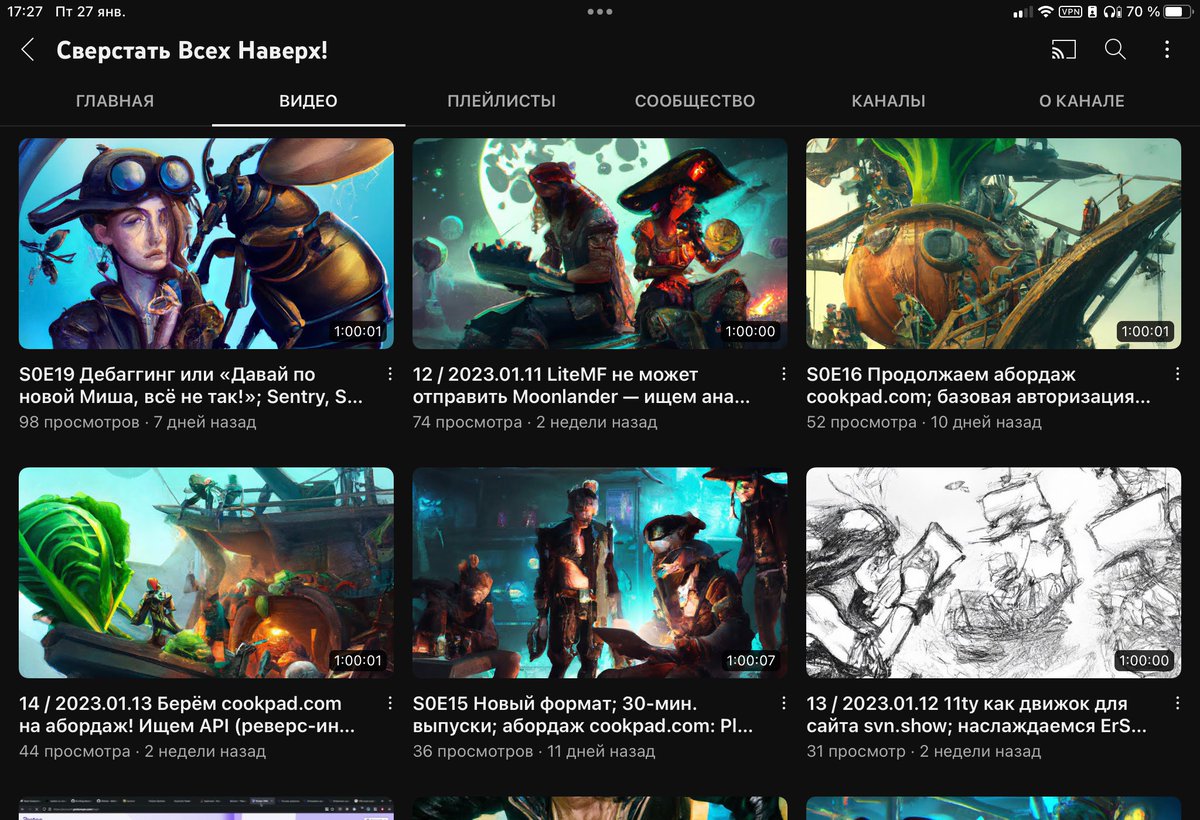Tap the title 14 / 2023.01.13 Берём cookpad.com на абордаж
The height and width of the screenshot is (820, 1200).
tap(187, 714)
